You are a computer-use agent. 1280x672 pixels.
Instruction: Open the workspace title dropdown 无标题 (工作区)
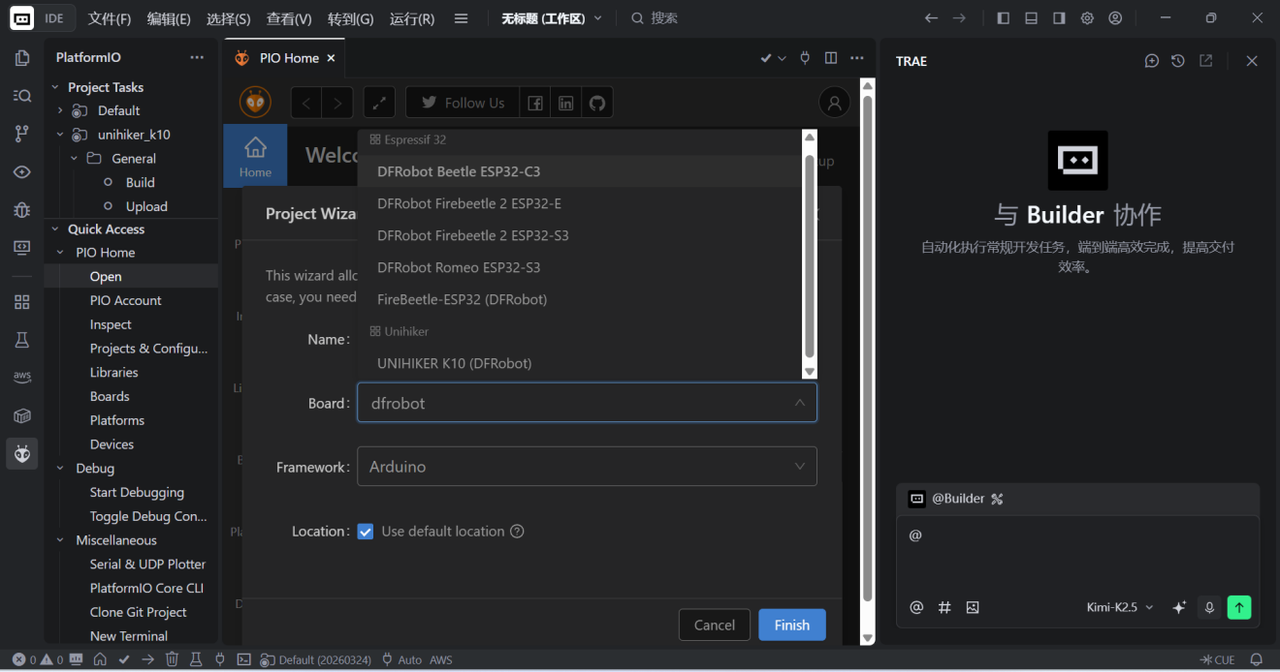coord(552,18)
